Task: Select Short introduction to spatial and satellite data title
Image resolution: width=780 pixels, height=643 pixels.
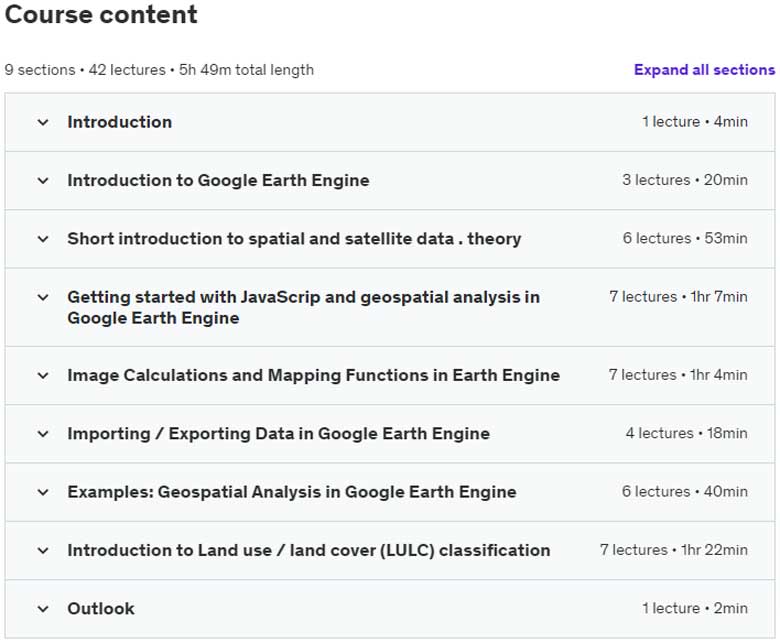Action: pos(294,239)
